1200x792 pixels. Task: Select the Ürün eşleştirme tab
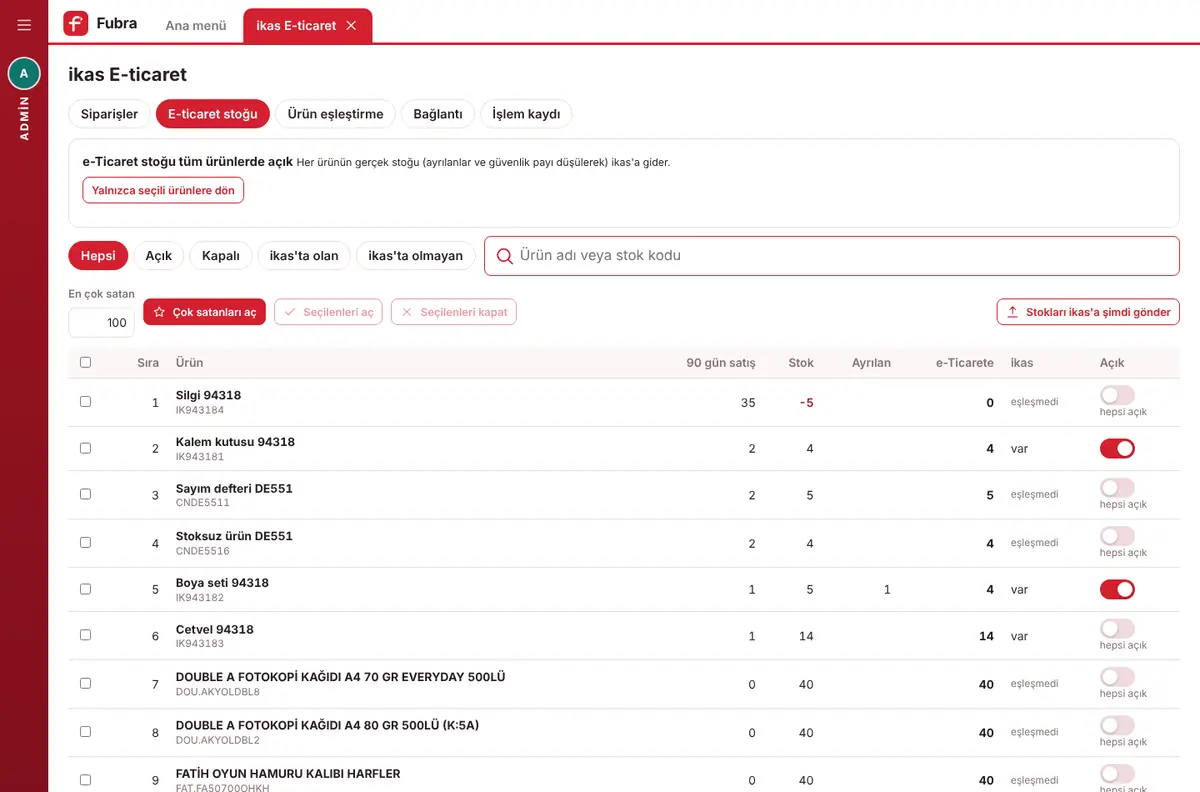click(x=335, y=114)
